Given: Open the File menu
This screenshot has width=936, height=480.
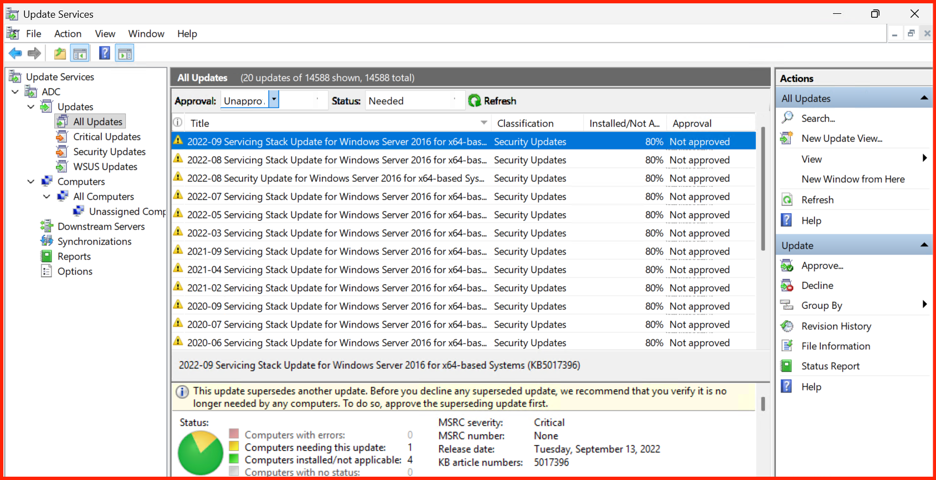Looking at the screenshot, I should click(x=33, y=33).
